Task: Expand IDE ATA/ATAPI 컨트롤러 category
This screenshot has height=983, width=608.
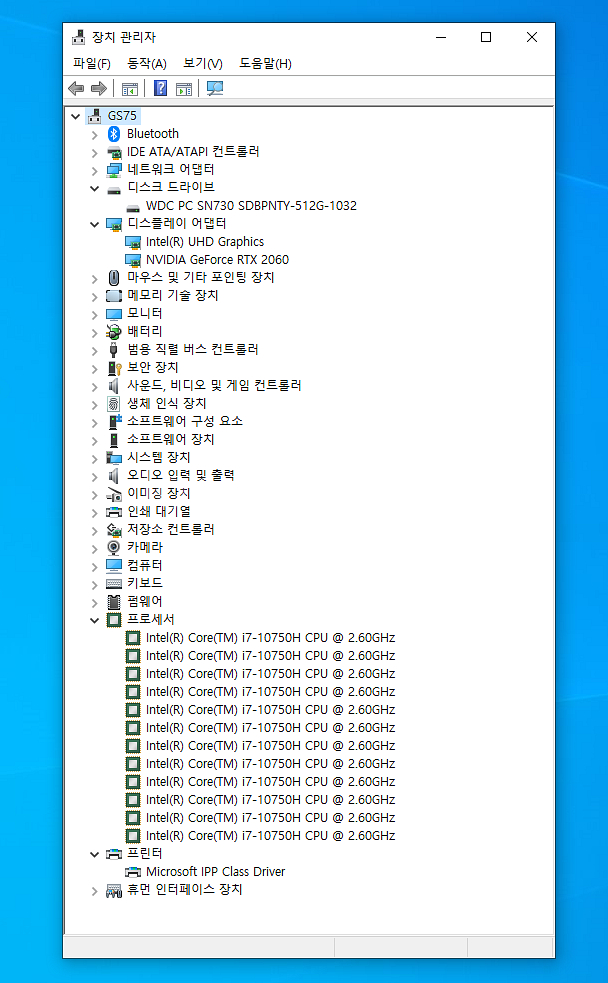Action: [95, 152]
